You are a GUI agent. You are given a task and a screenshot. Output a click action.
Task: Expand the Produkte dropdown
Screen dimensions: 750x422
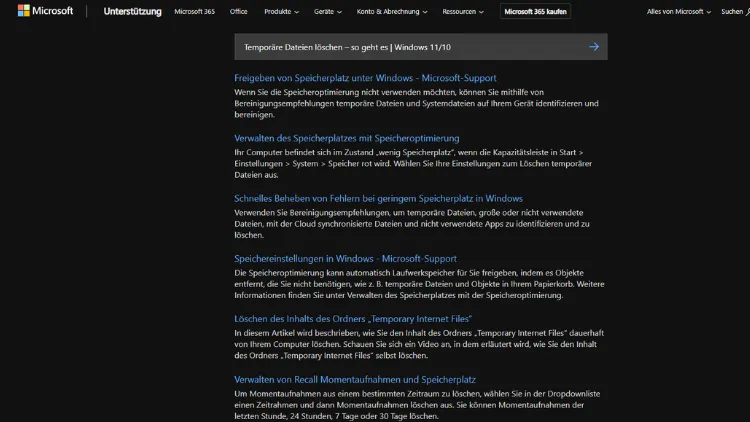281,11
